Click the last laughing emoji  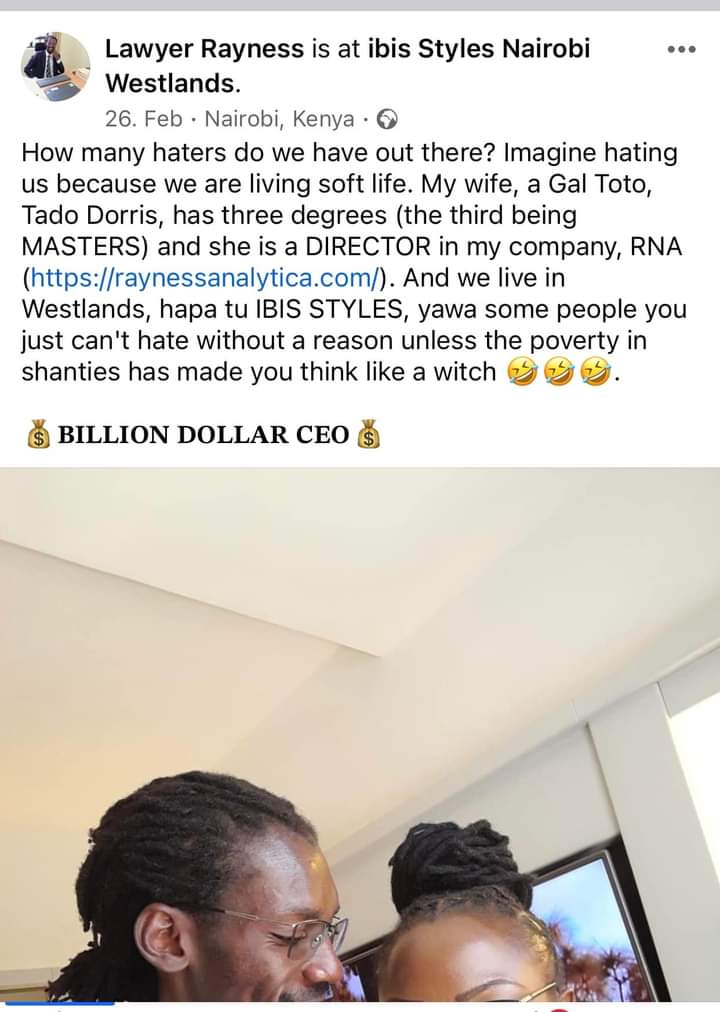[x=595, y=372]
